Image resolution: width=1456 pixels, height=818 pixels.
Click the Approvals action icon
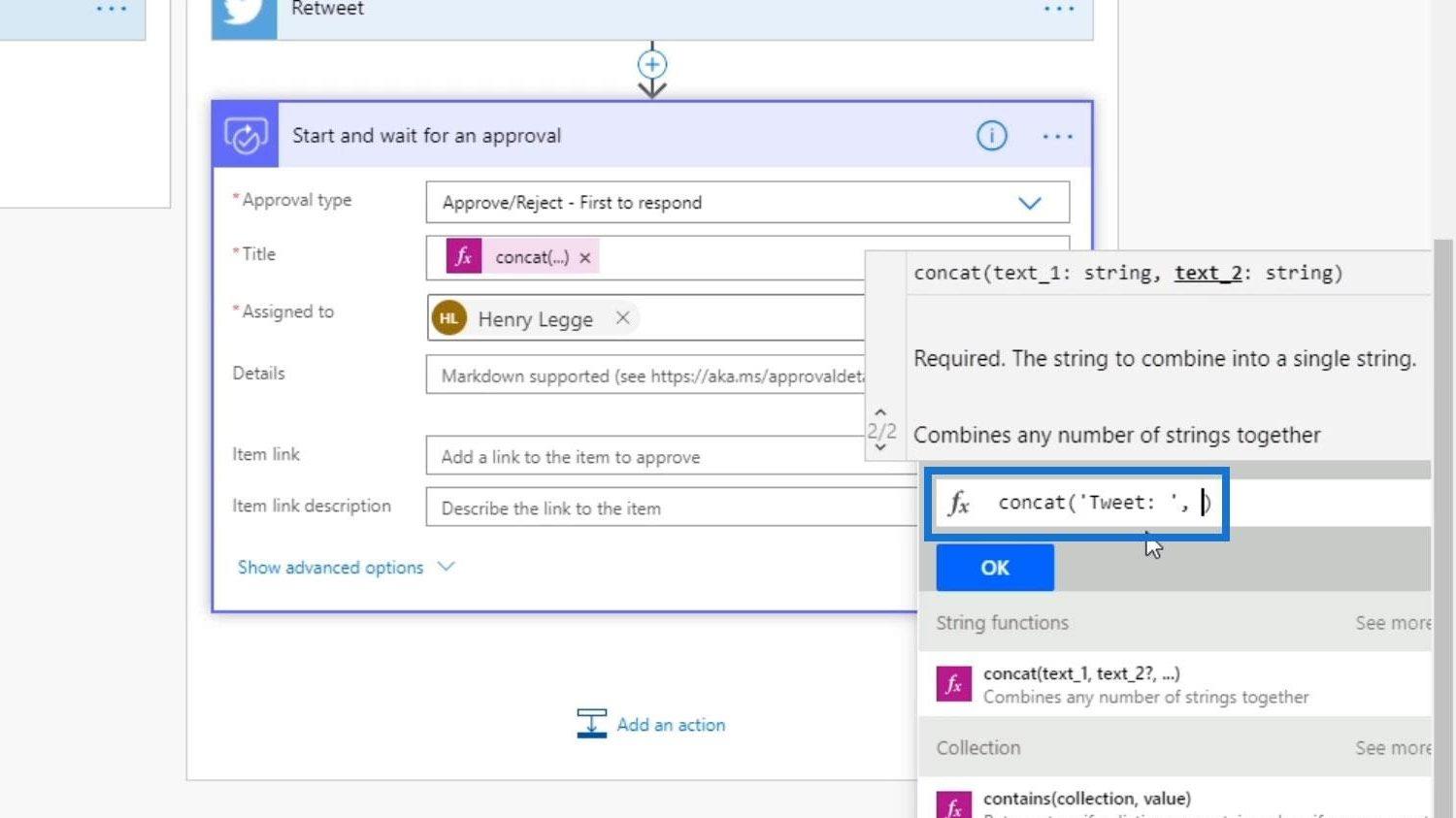click(x=246, y=136)
